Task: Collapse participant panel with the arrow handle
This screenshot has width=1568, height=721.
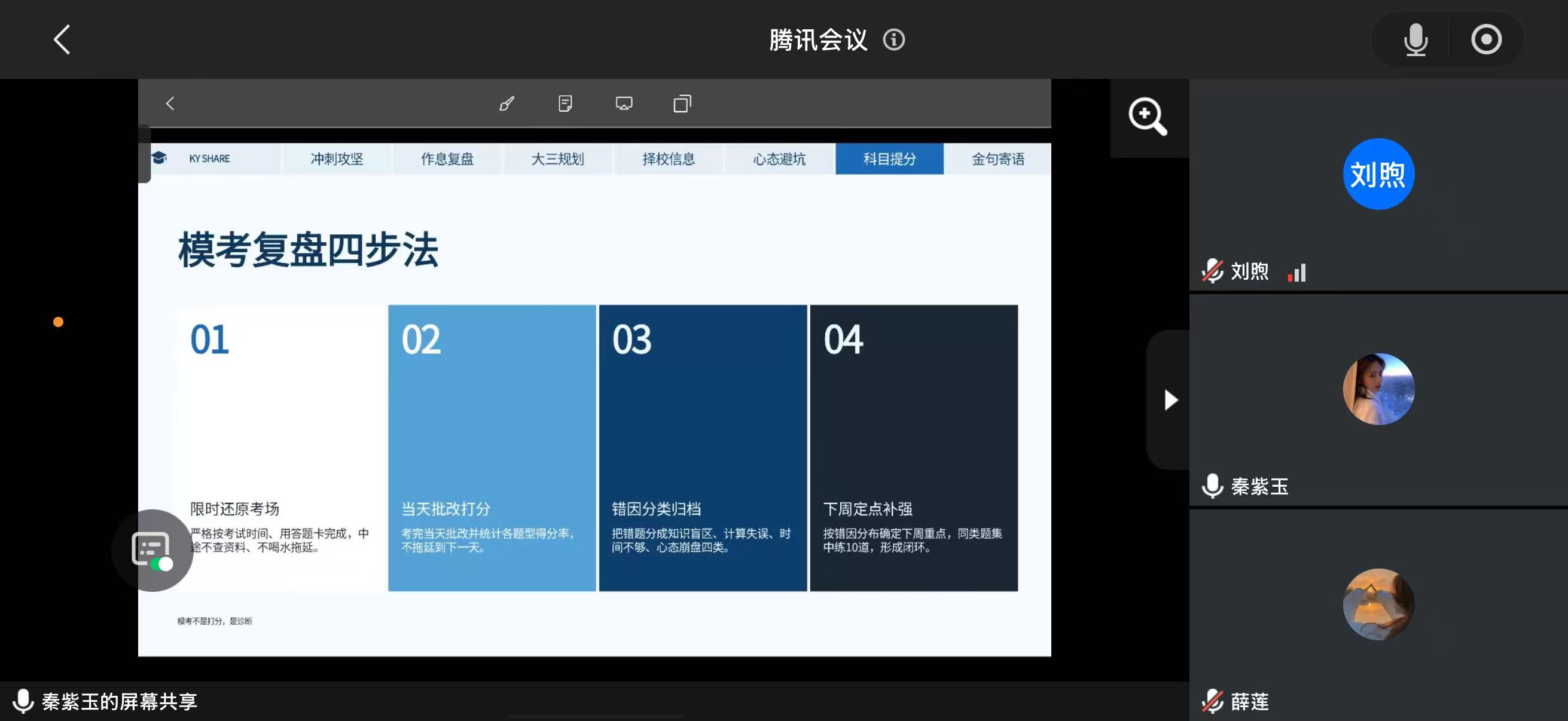Action: click(1170, 400)
